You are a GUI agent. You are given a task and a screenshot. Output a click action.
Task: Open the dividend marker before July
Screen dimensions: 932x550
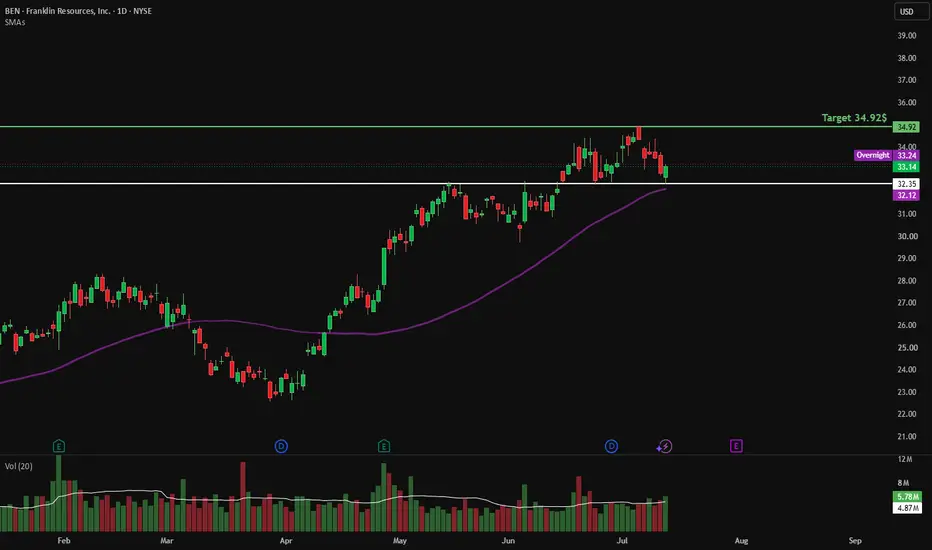pyautogui.click(x=611, y=446)
